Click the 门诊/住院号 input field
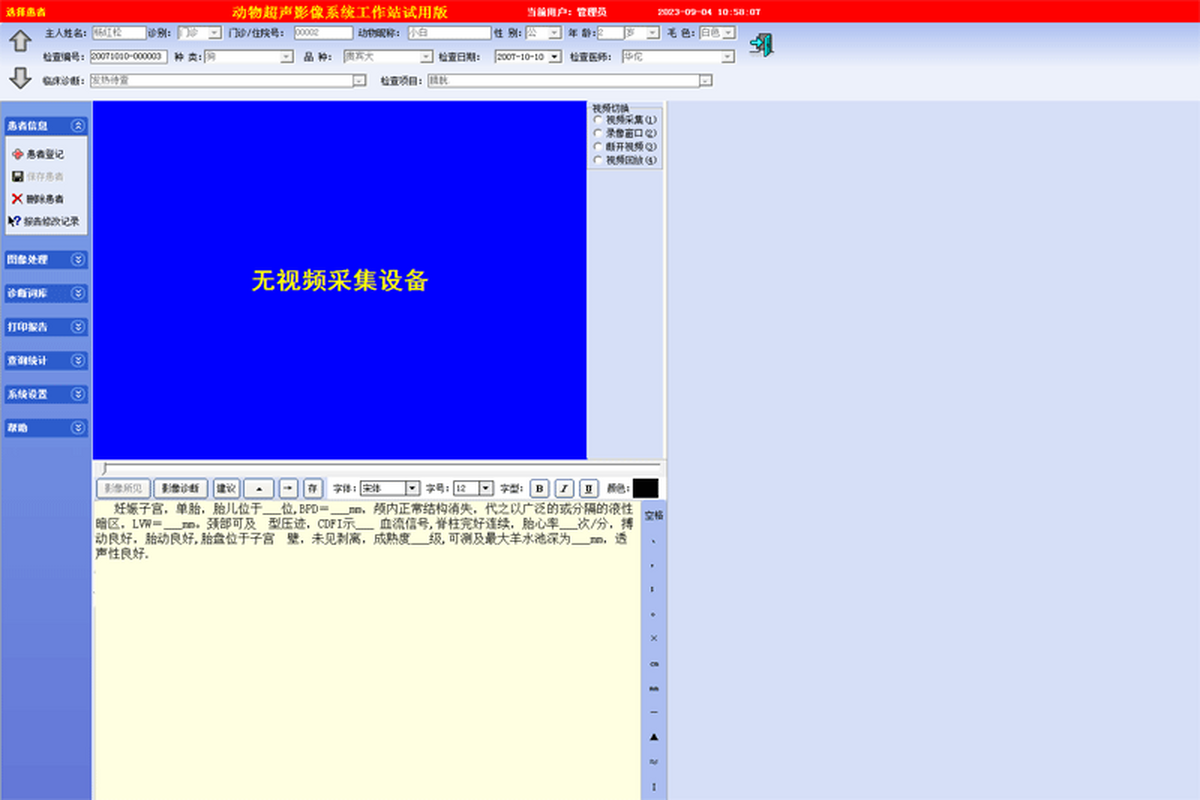 (322, 33)
